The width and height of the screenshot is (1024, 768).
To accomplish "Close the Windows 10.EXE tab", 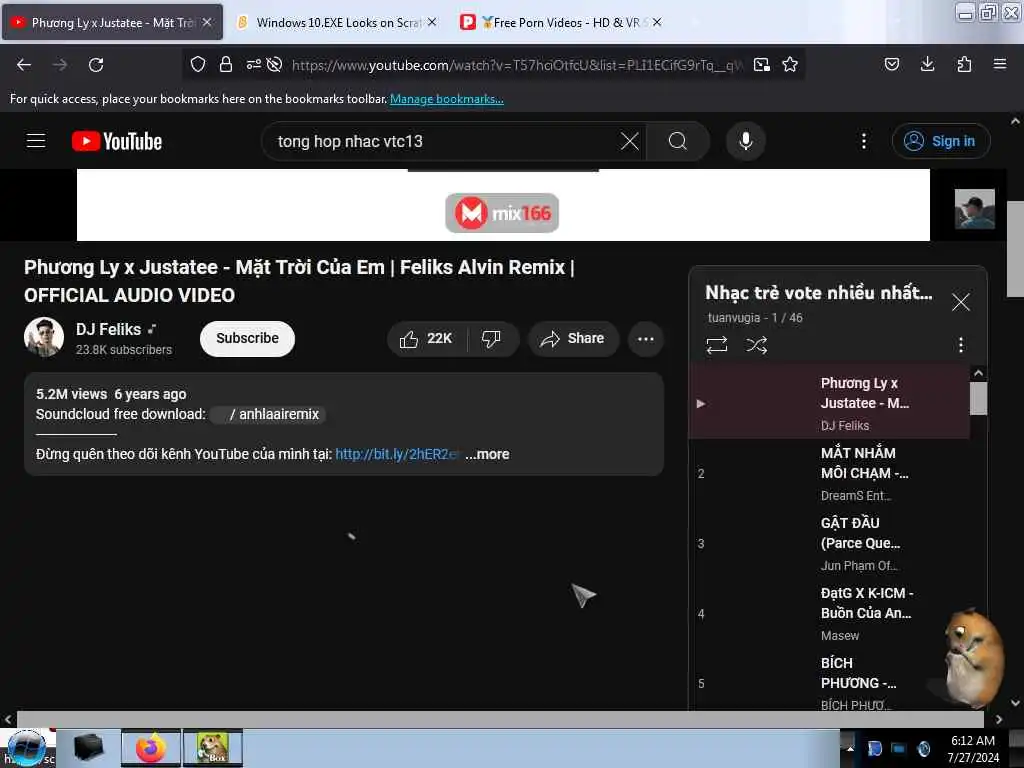I will point(432,22).
